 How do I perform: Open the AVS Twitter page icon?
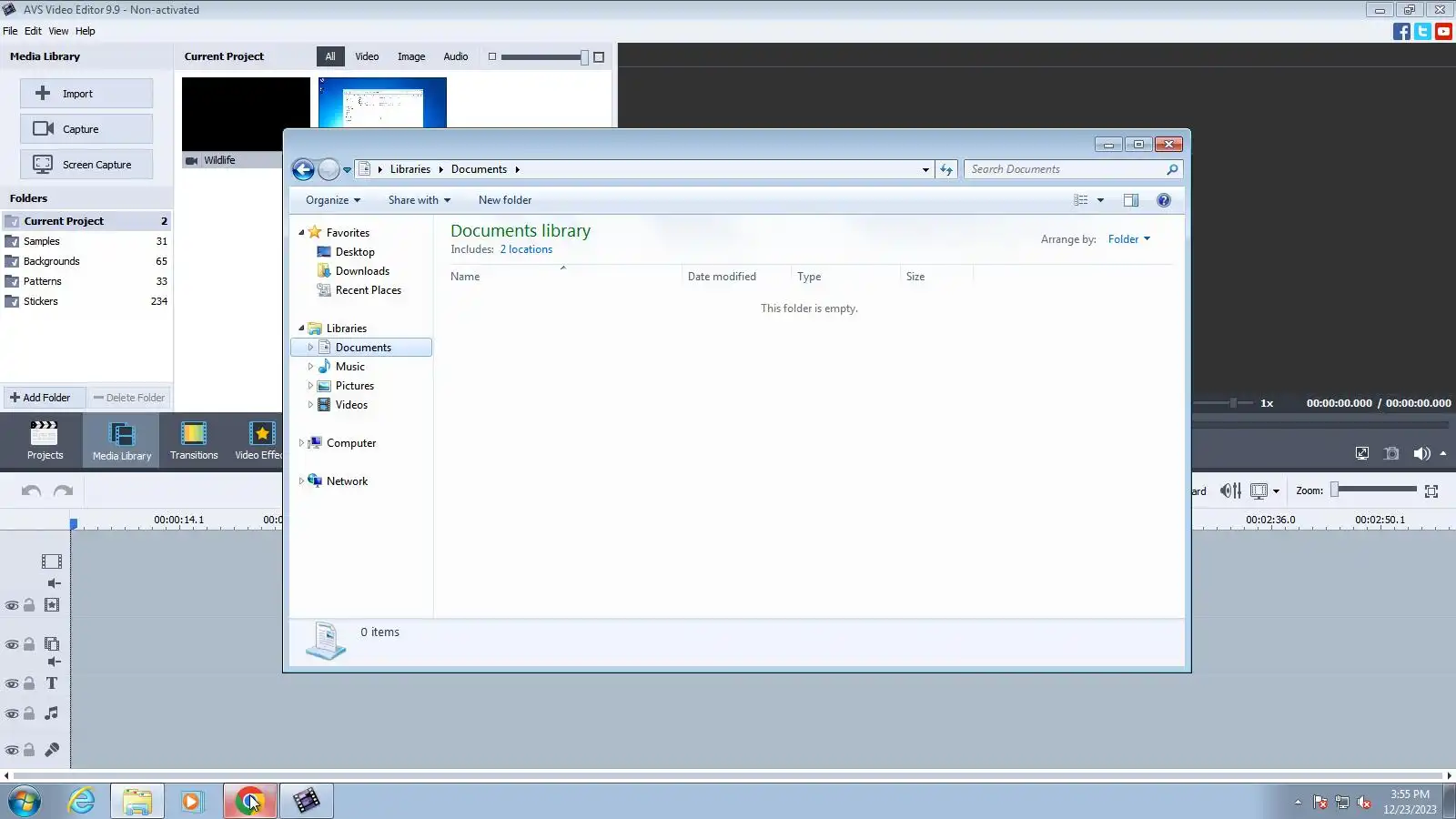click(1422, 32)
